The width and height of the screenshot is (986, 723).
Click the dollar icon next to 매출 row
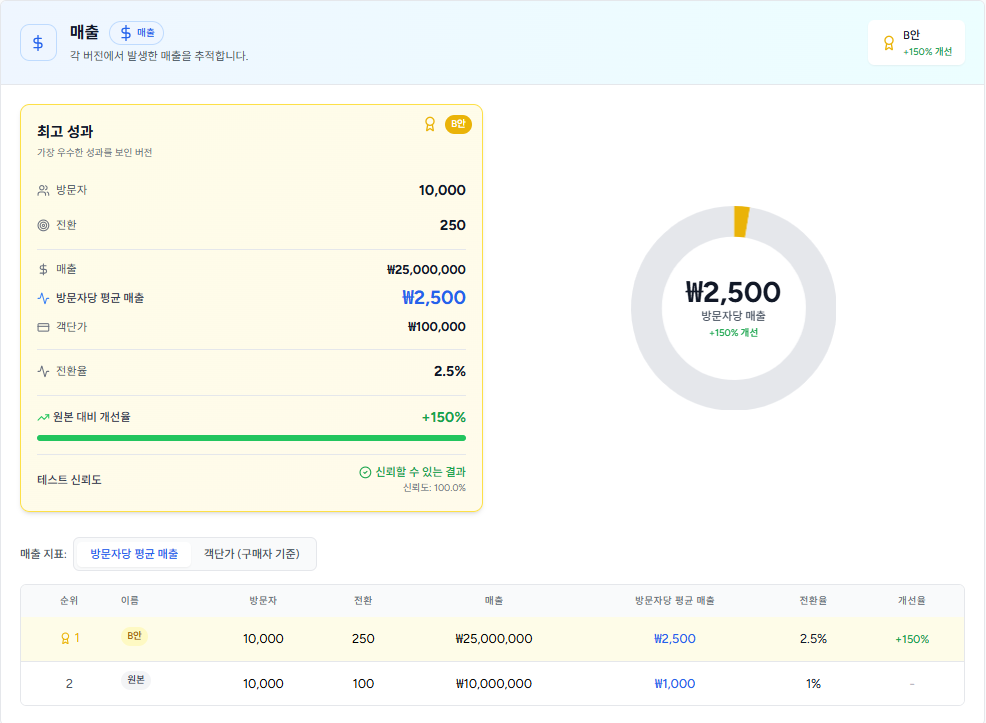[43, 269]
